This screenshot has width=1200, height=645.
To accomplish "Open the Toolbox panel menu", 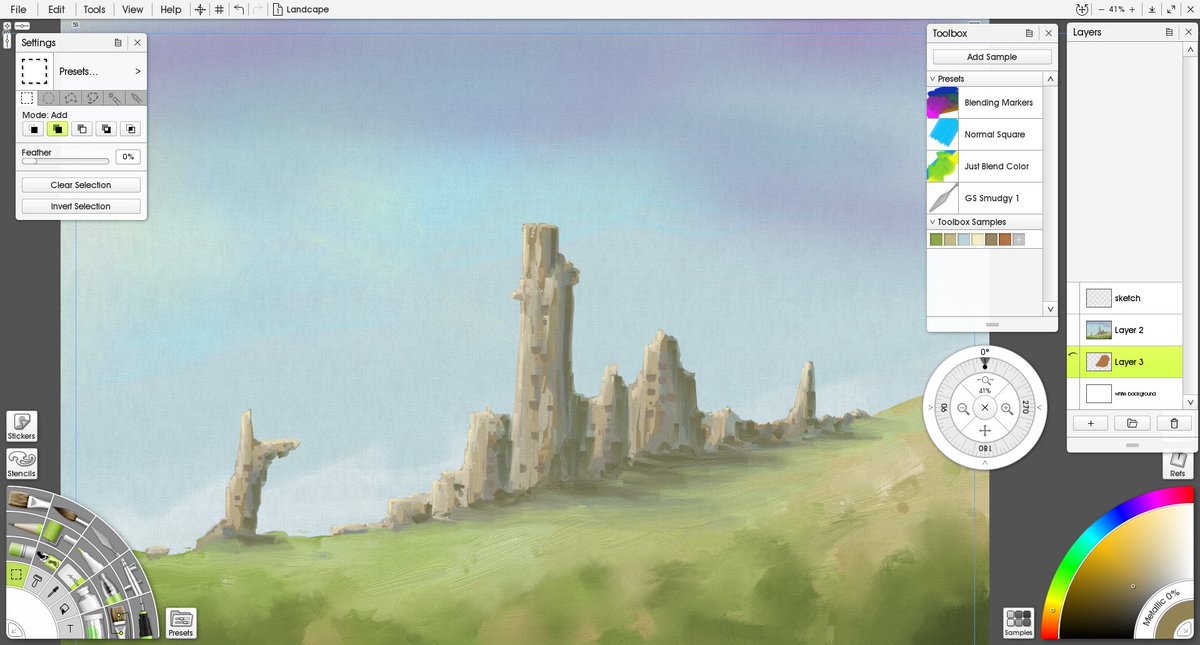I will tap(1030, 33).
